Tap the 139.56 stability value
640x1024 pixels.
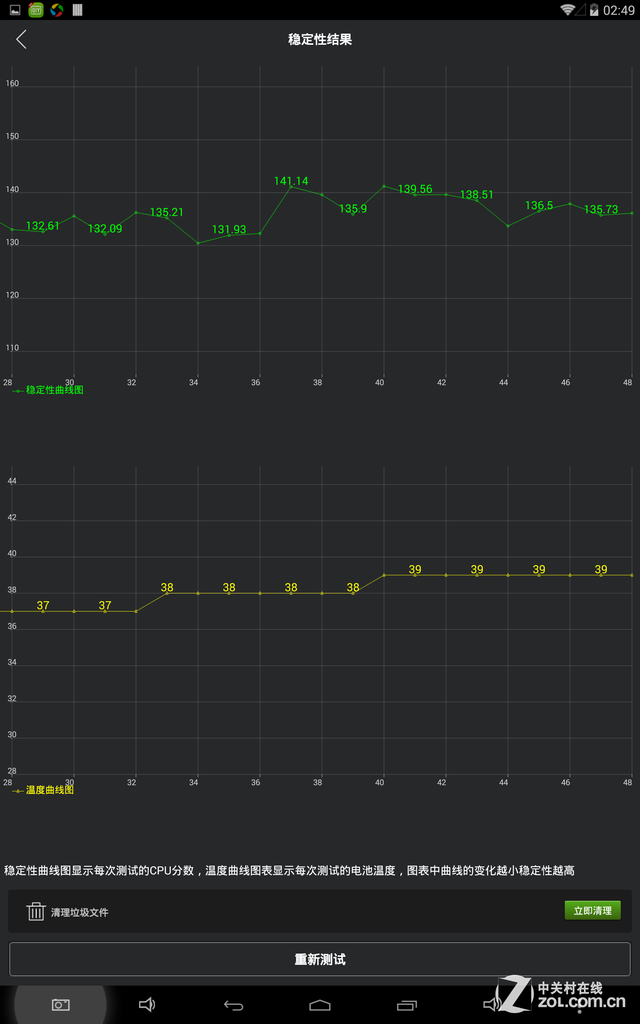(x=415, y=189)
